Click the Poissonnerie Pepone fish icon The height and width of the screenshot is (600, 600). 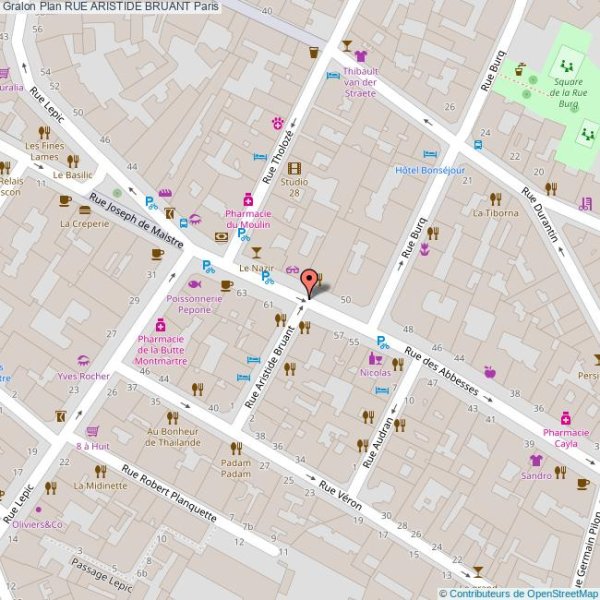coord(193,284)
